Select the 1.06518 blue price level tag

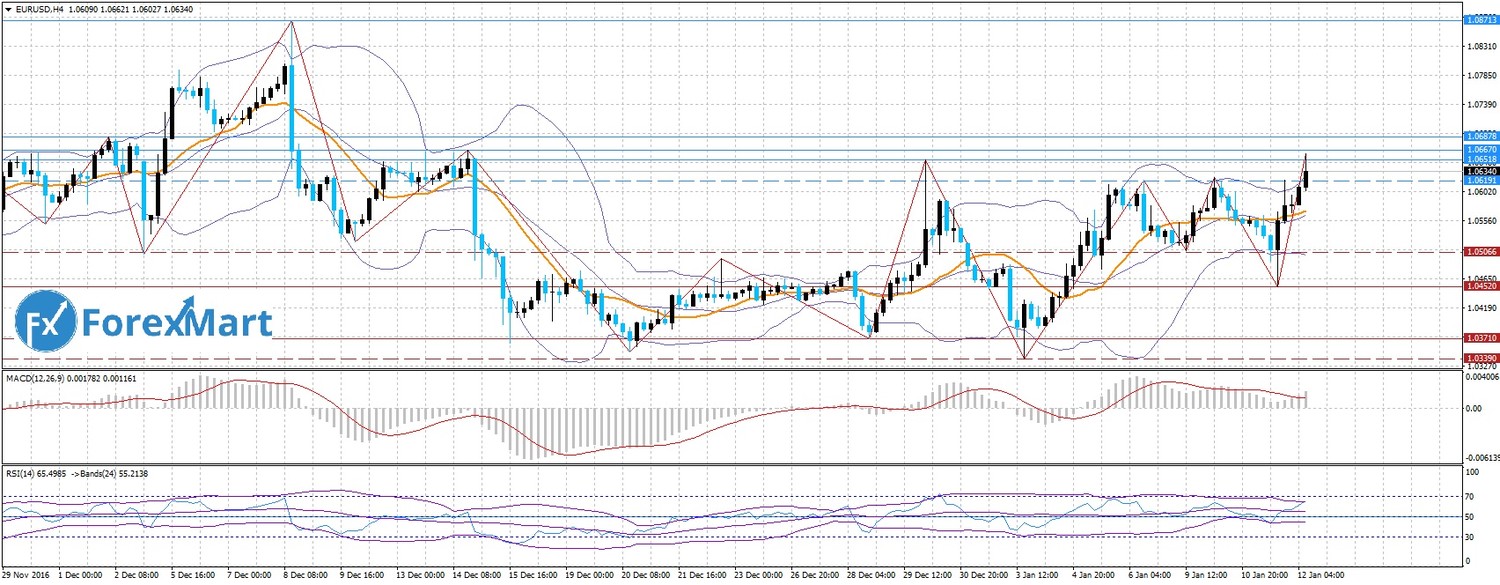click(x=1480, y=159)
